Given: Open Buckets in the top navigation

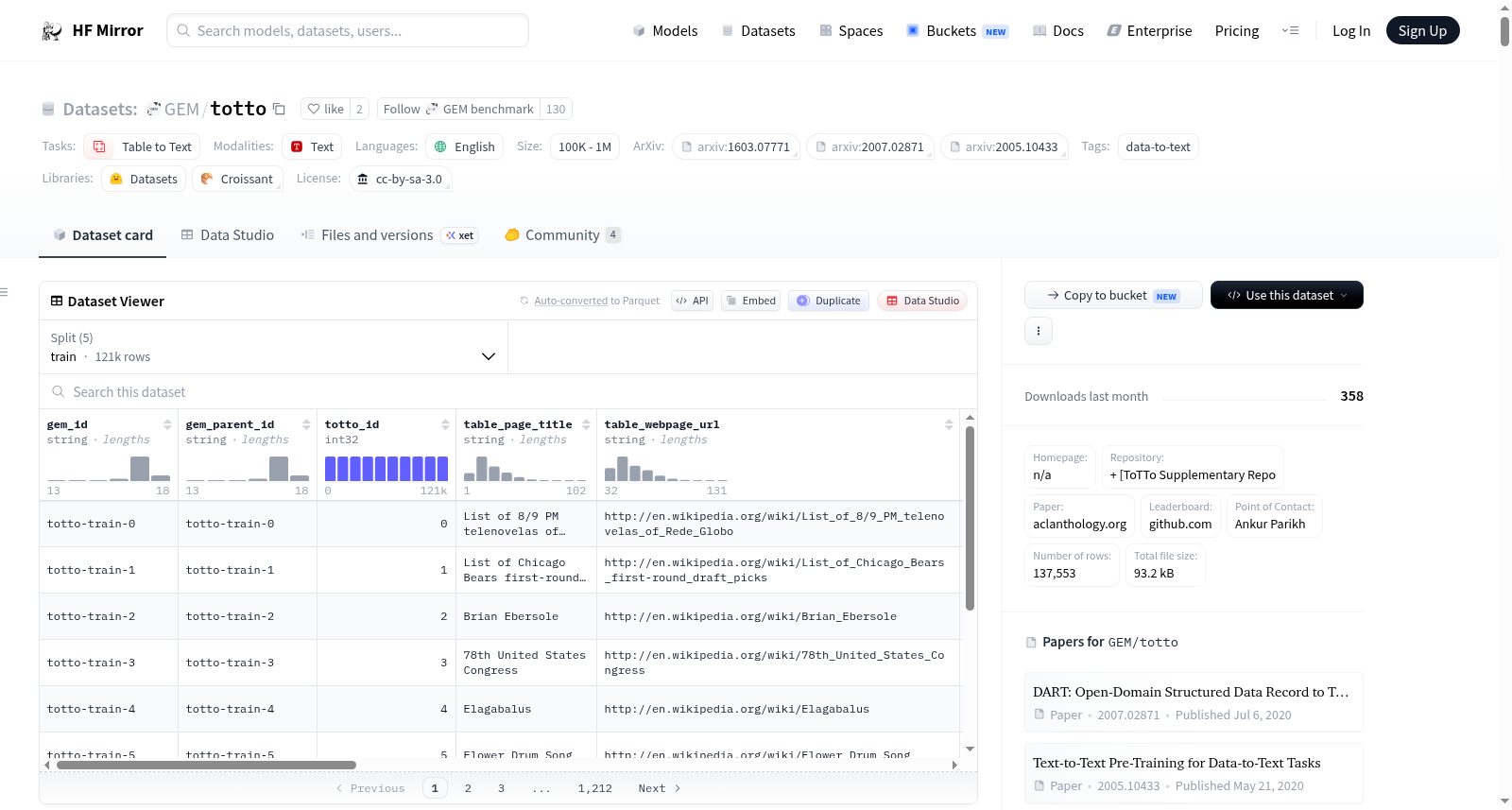Looking at the screenshot, I should click(x=957, y=30).
